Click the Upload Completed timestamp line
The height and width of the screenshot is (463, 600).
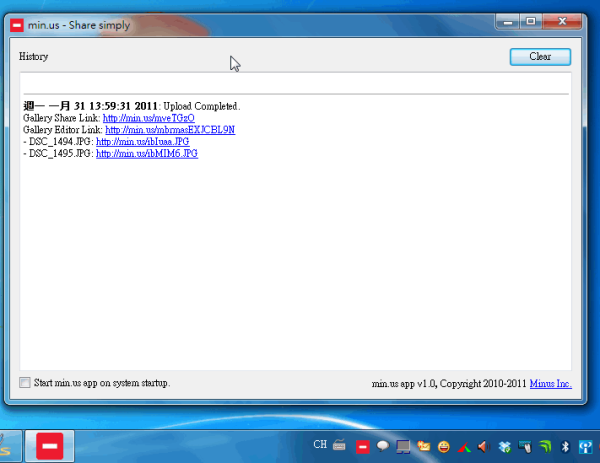tap(132, 106)
